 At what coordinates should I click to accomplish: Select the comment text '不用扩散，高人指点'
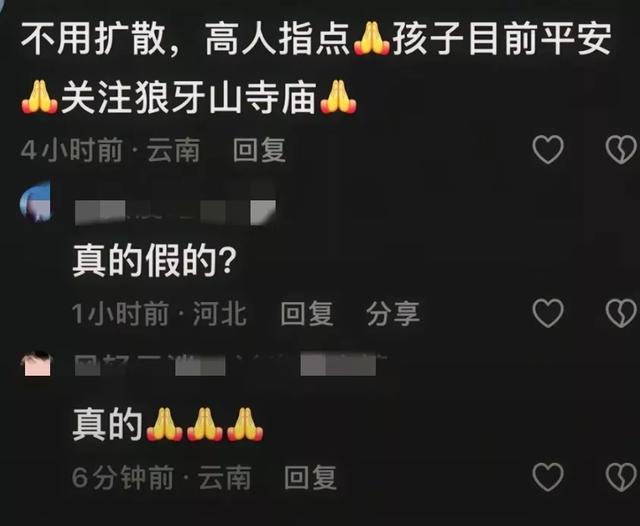coord(184,40)
